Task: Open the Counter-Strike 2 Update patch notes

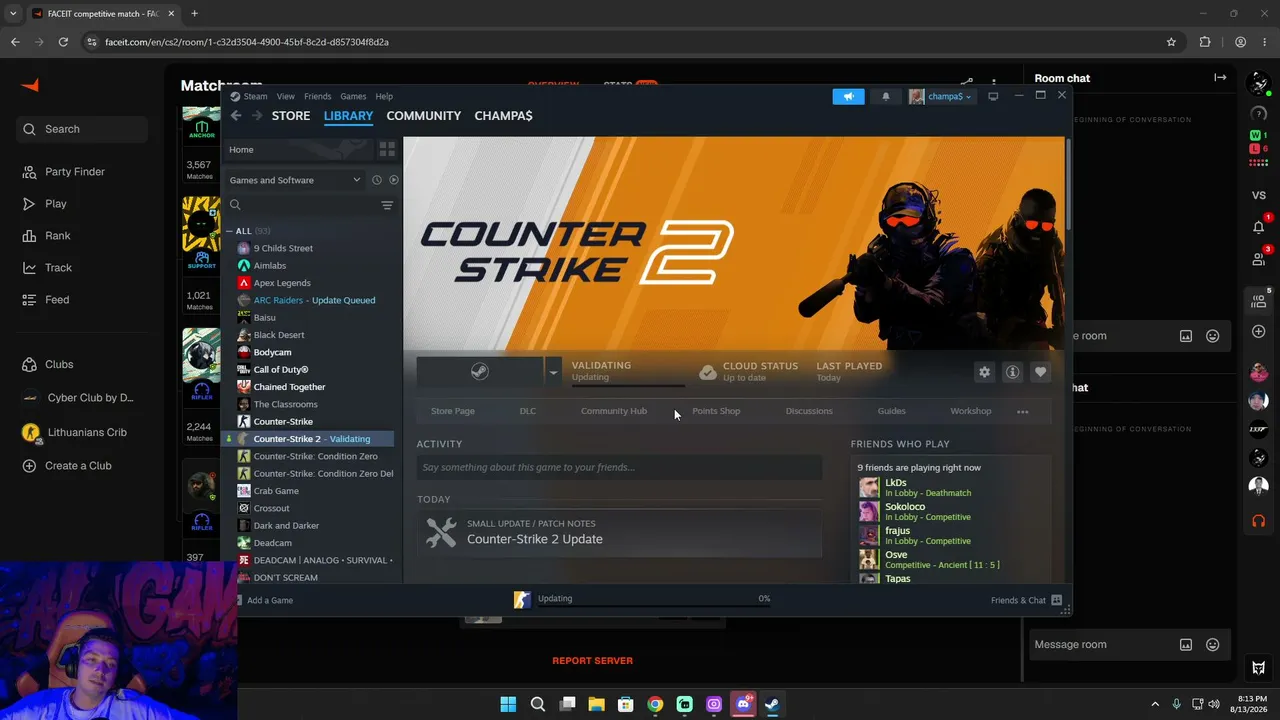Action: click(x=619, y=532)
